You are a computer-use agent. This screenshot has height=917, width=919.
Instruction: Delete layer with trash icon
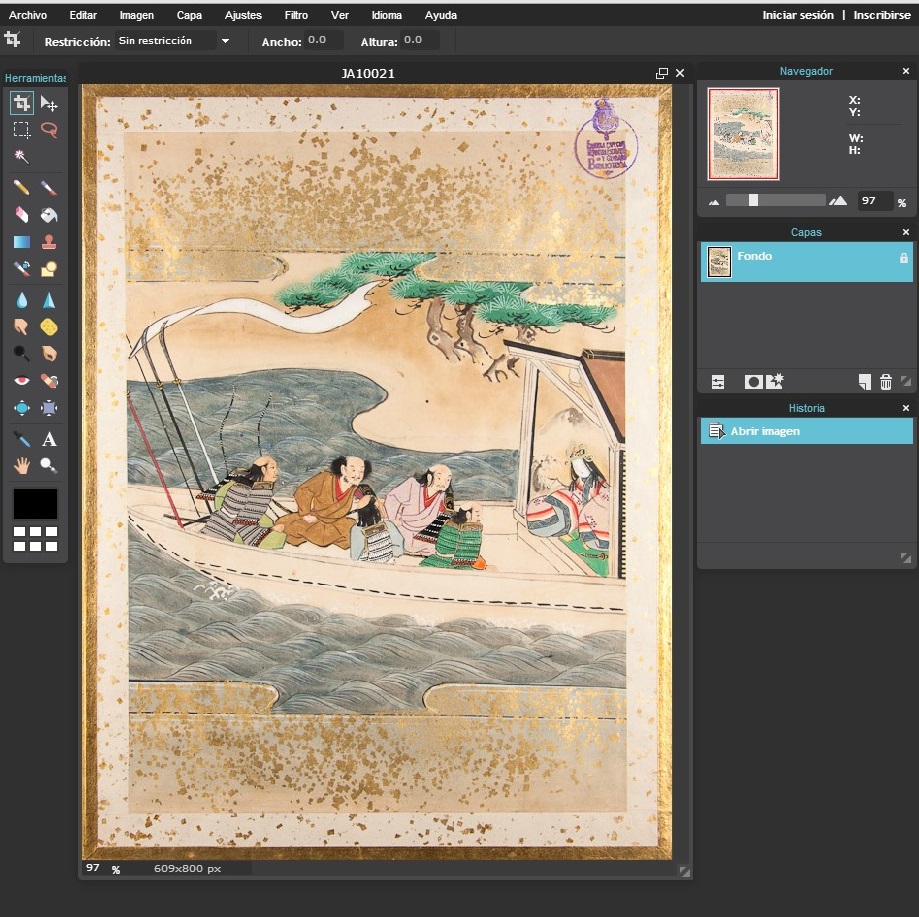pos(886,382)
